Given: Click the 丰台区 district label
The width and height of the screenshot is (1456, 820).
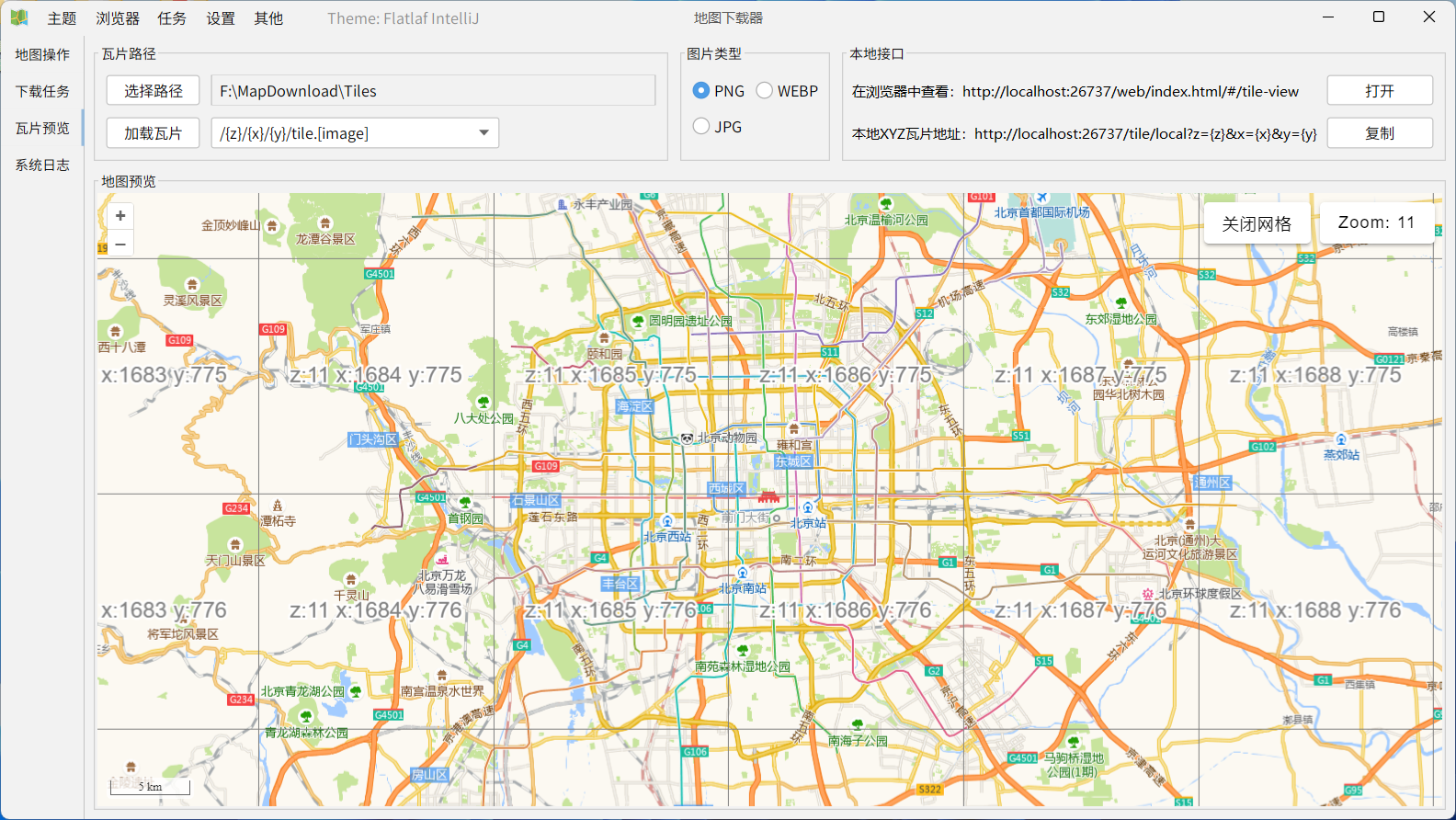Looking at the screenshot, I should click(620, 584).
